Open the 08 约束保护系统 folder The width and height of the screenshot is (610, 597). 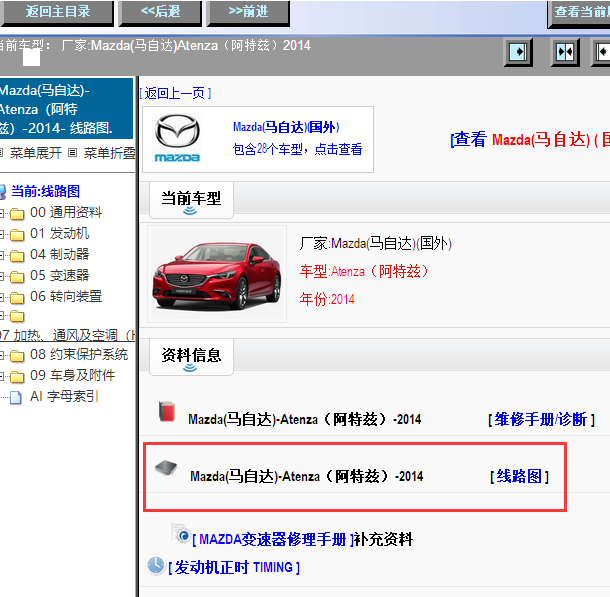point(79,354)
